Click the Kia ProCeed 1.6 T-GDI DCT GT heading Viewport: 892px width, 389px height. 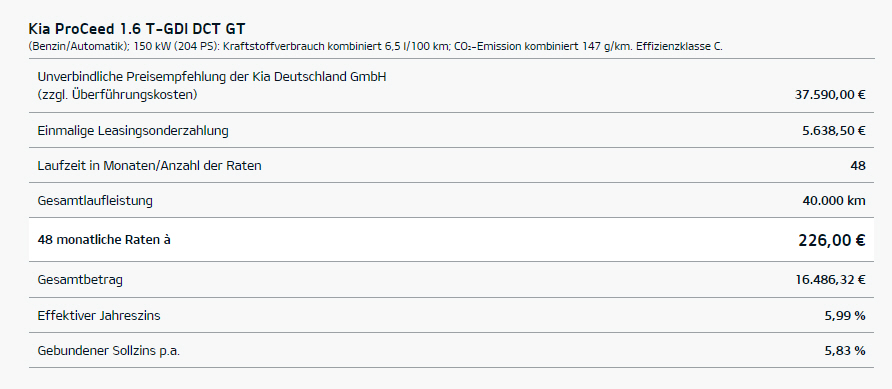(x=137, y=29)
